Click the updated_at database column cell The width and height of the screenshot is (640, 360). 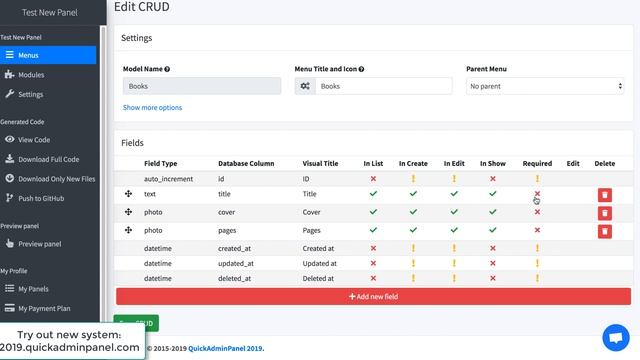pyautogui.click(x=236, y=263)
